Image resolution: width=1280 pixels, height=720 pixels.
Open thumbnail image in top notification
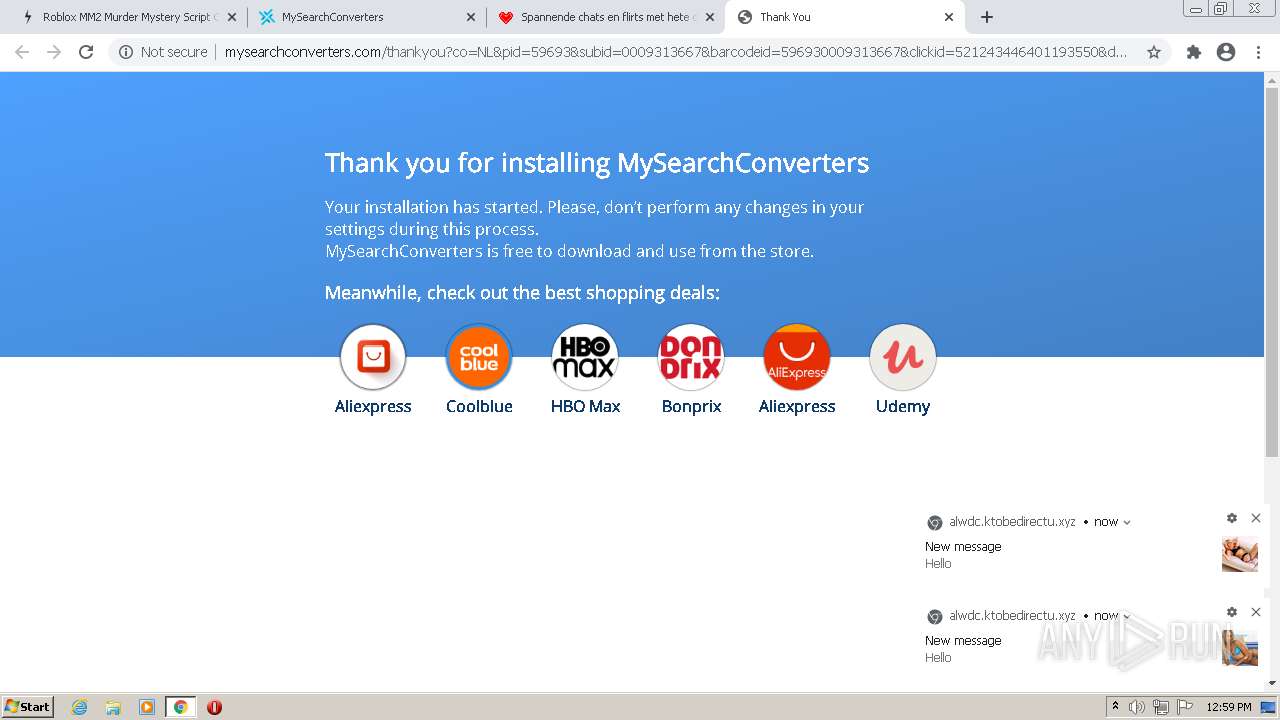point(1240,554)
